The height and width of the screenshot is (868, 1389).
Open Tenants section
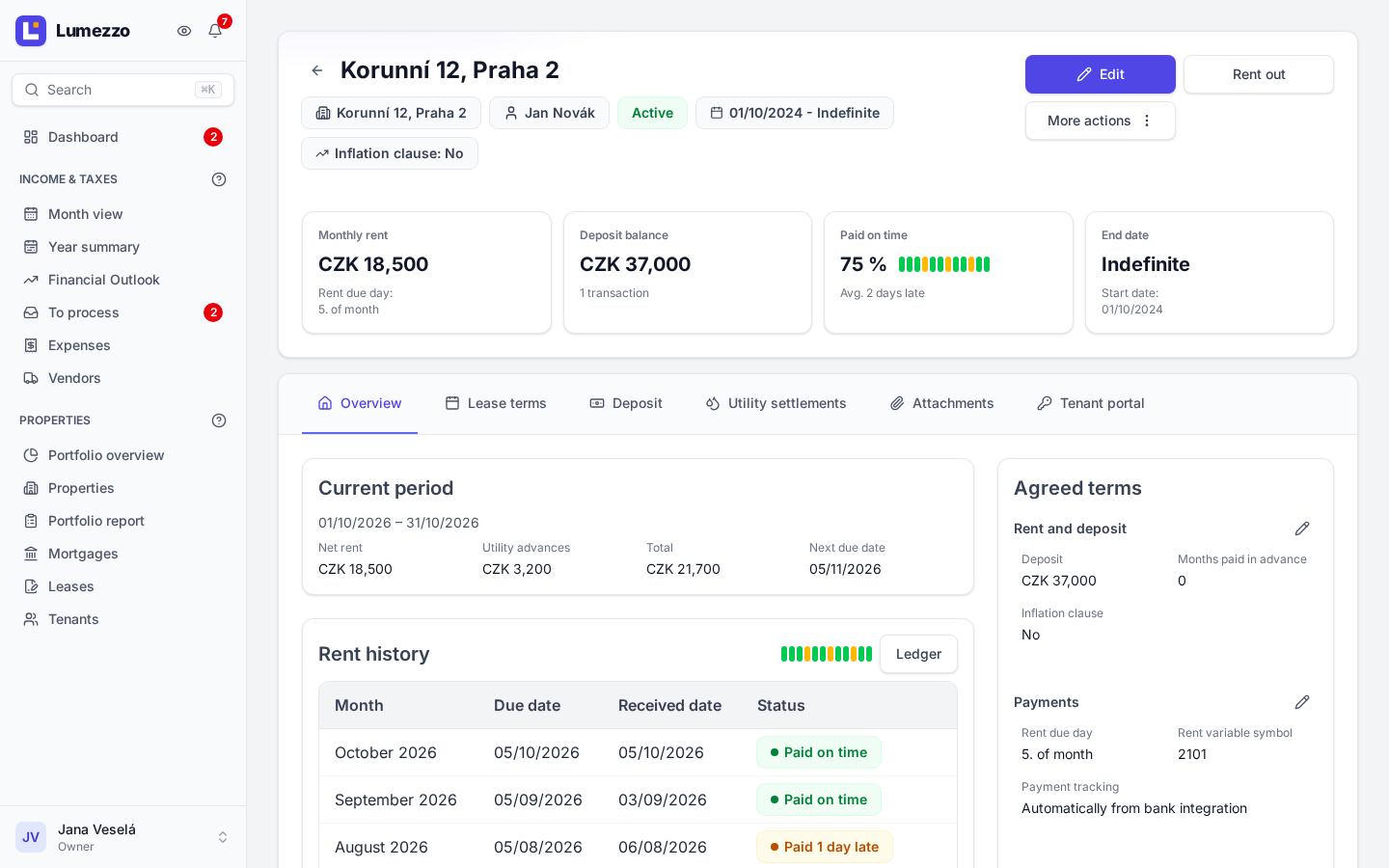click(123, 619)
